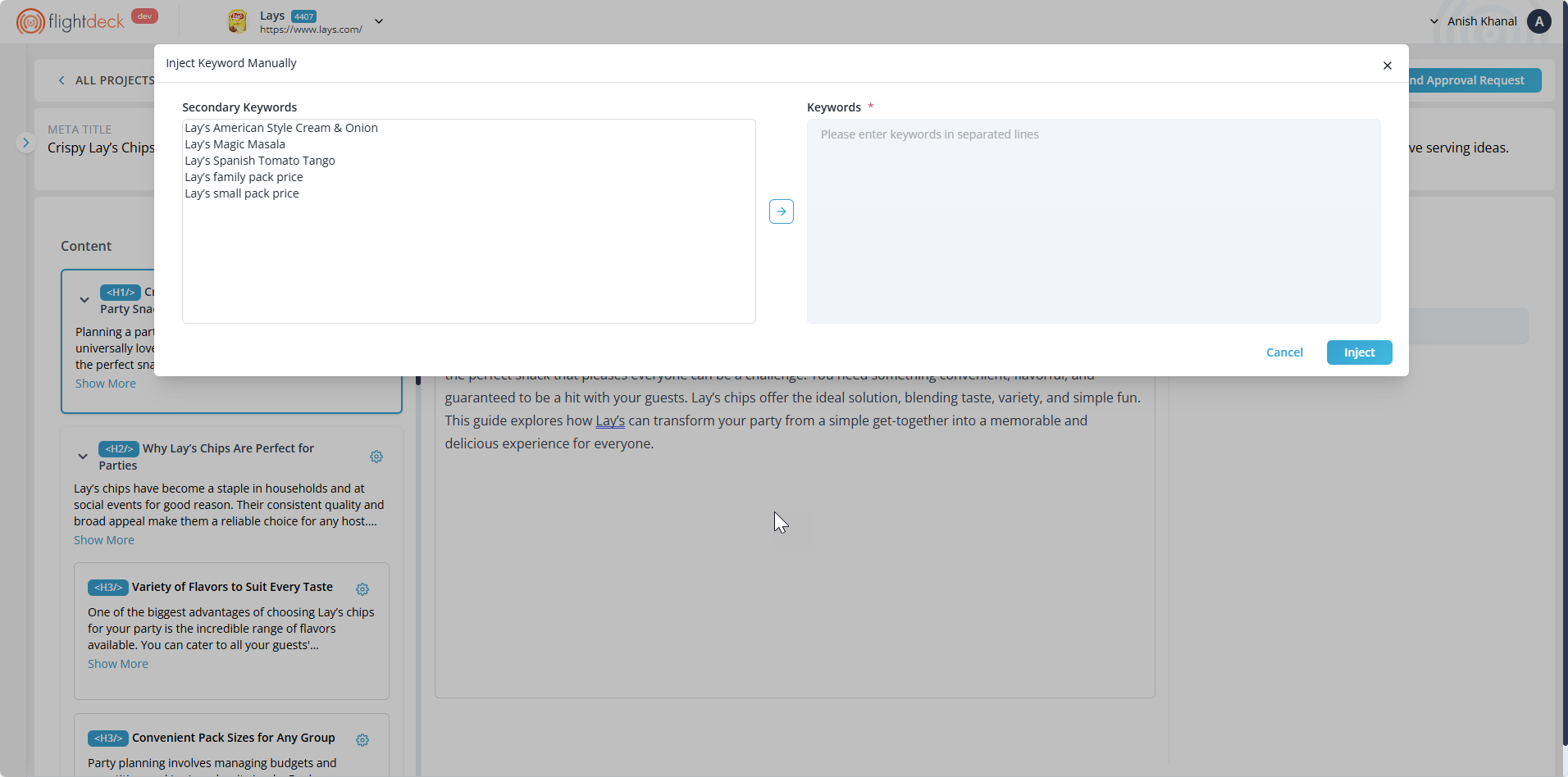The image size is (1568, 777).
Task: Click the Secondary Keywords label
Action: [239, 107]
